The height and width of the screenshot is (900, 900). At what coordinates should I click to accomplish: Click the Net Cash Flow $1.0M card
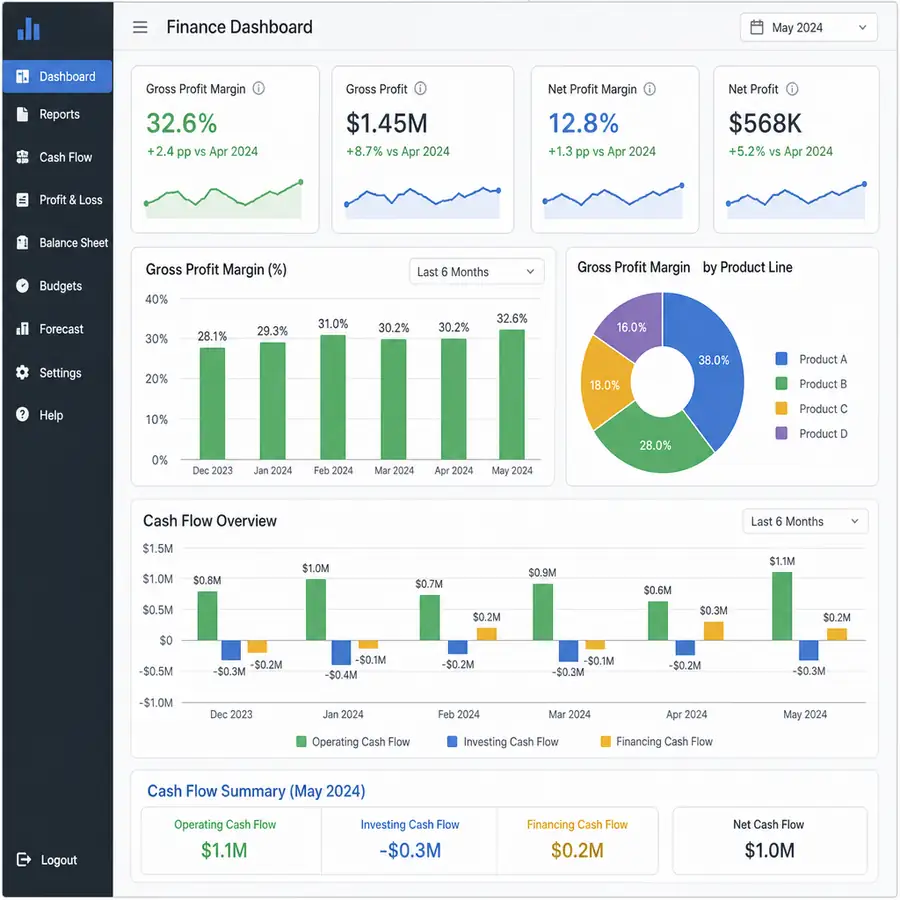point(769,841)
